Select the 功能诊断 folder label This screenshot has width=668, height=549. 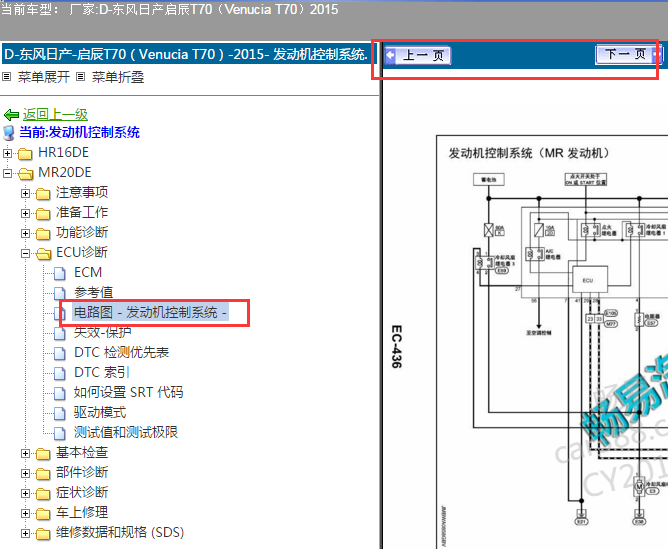(x=82, y=233)
